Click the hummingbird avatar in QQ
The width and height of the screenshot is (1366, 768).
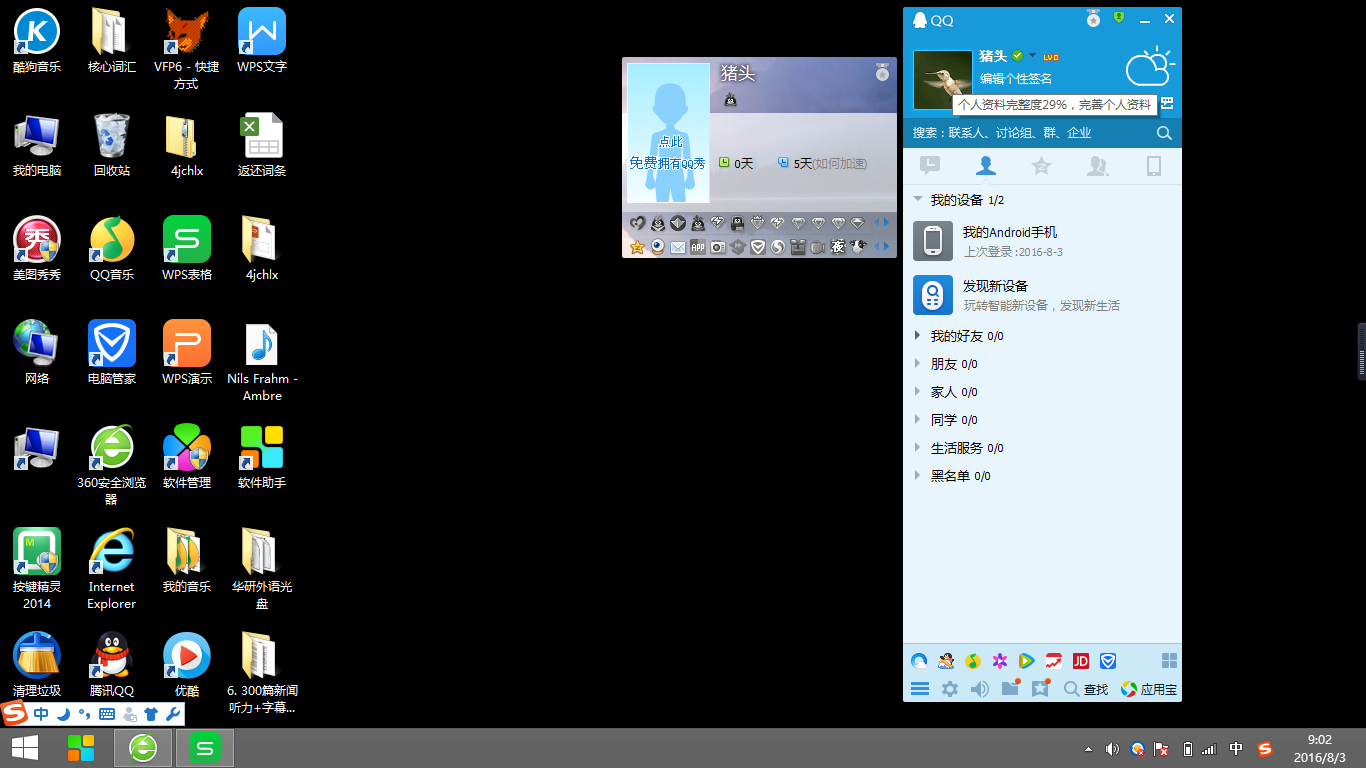(x=943, y=80)
